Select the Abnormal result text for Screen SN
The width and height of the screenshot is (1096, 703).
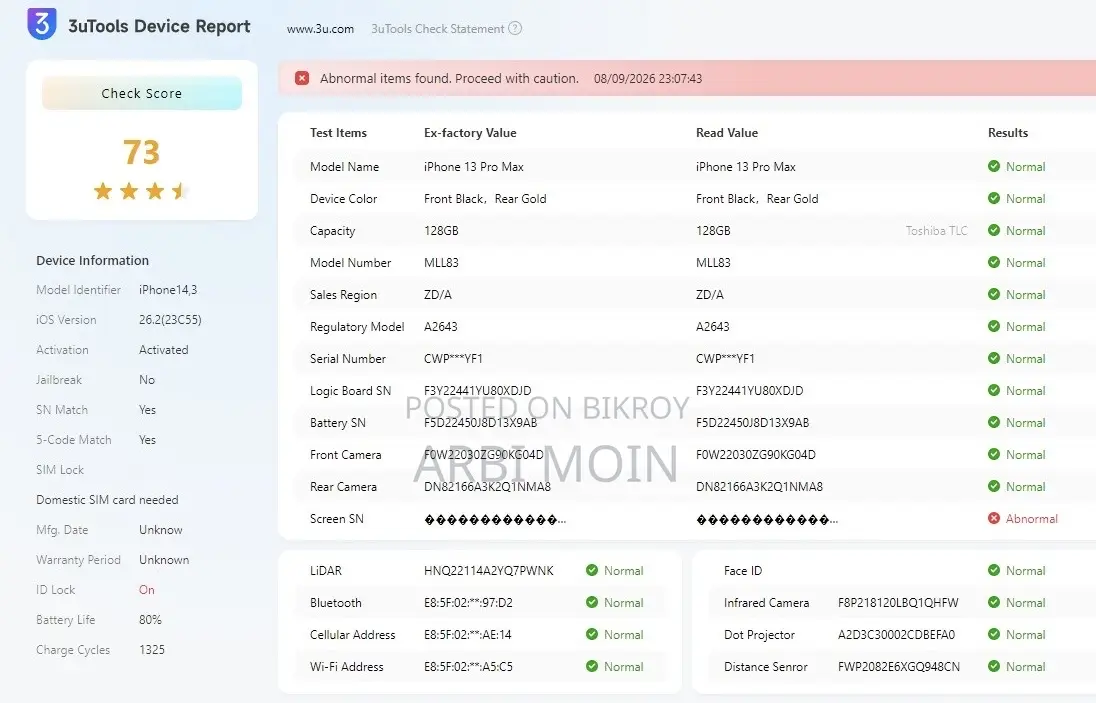pos(1032,519)
